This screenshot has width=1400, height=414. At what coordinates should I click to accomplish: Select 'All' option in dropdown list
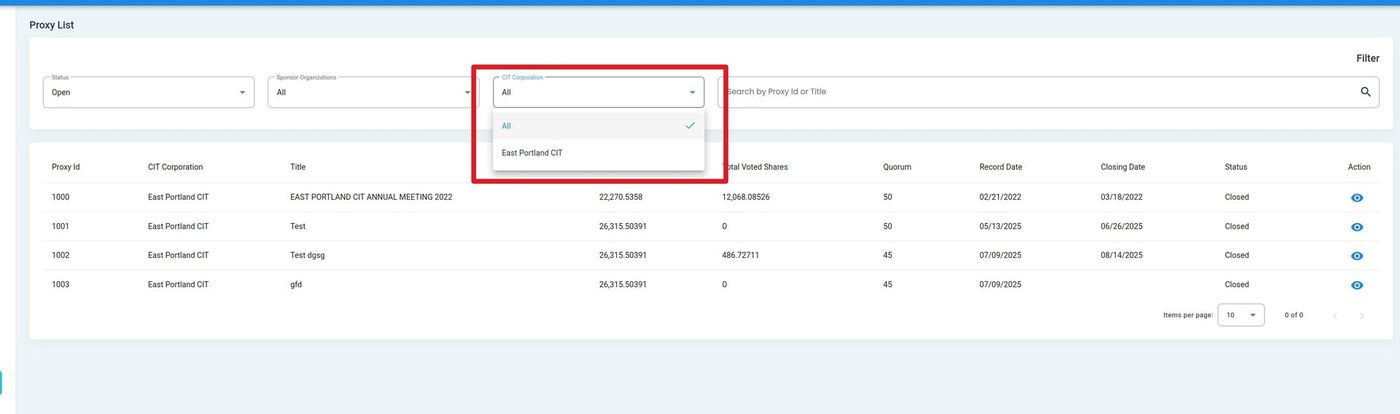tap(597, 126)
